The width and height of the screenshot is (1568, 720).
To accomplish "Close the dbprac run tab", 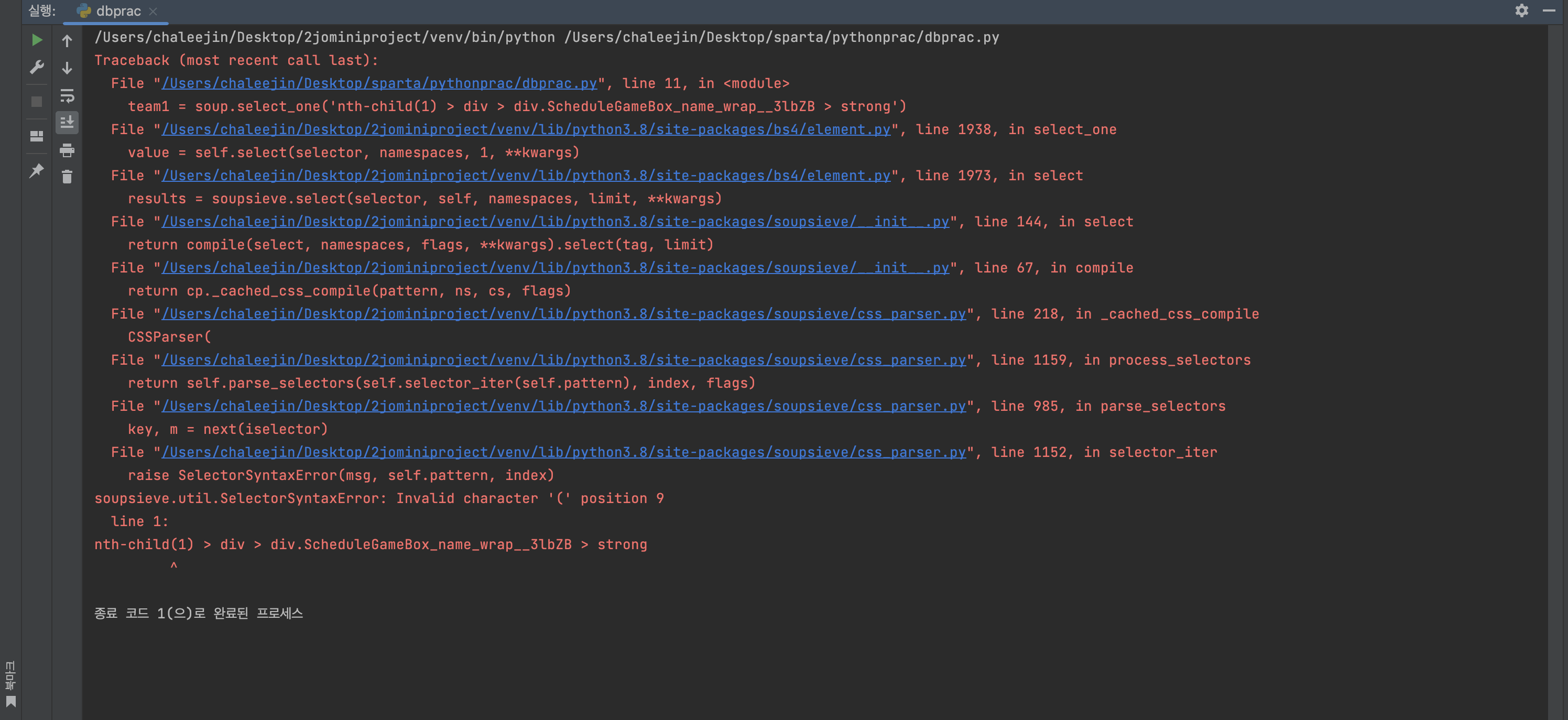I will tap(153, 11).
